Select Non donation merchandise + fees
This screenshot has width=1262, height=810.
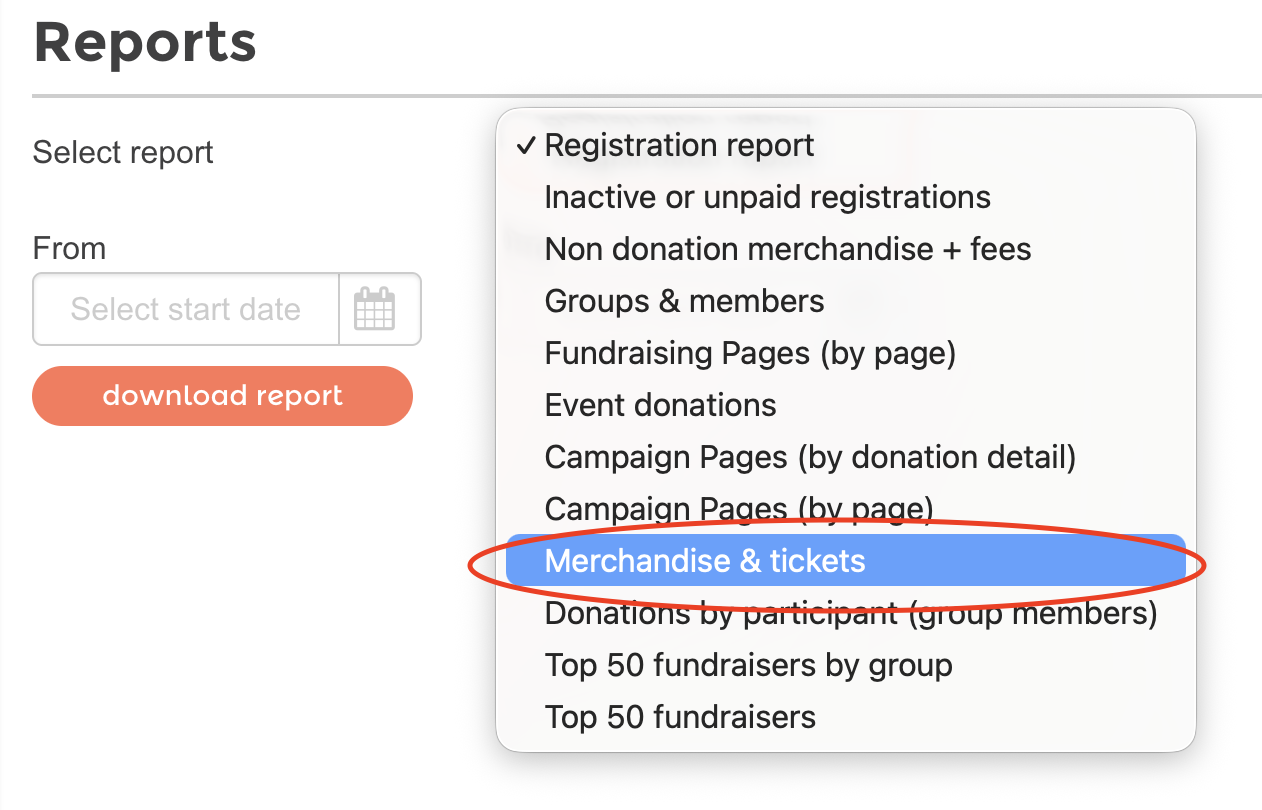coord(845,249)
